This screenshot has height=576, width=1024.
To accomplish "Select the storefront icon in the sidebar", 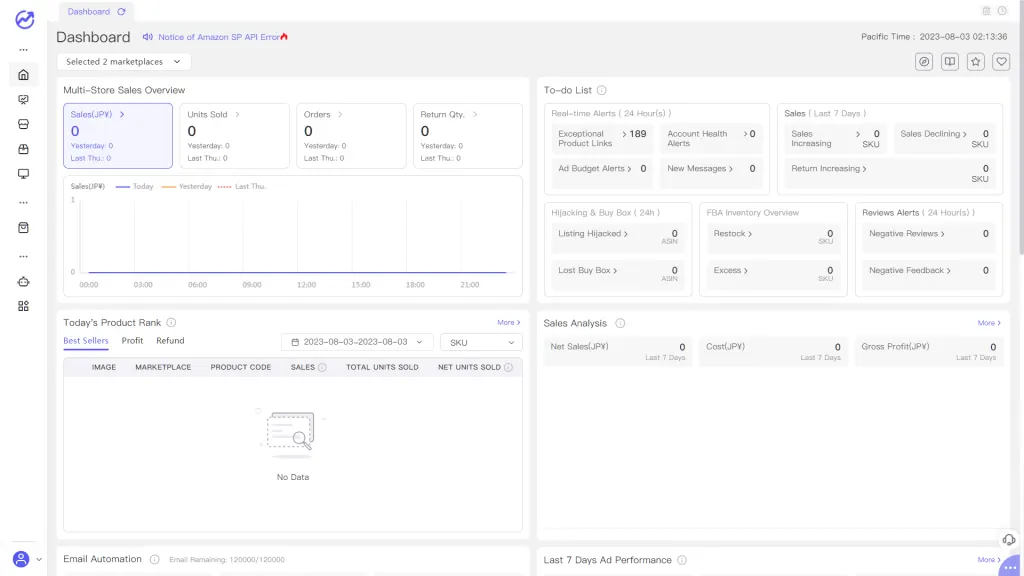I will click(x=23, y=126).
